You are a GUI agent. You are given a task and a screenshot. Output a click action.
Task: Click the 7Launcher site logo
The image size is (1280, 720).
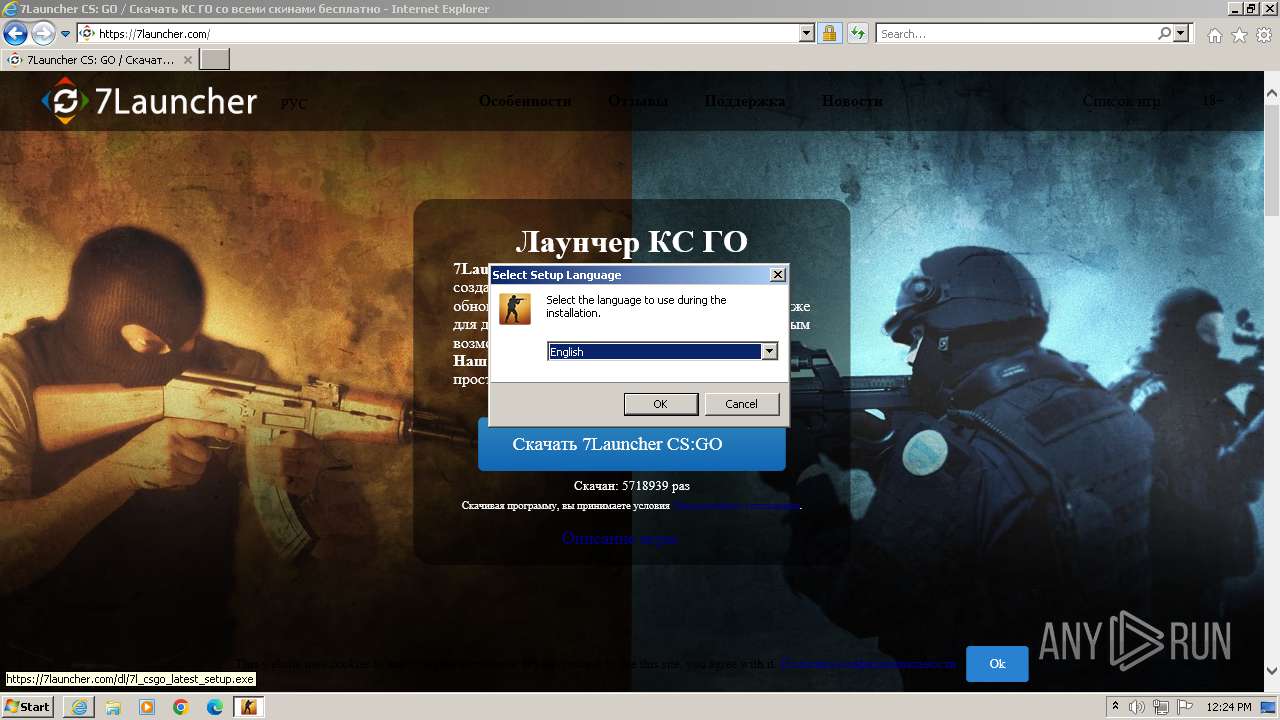click(150, 101)
